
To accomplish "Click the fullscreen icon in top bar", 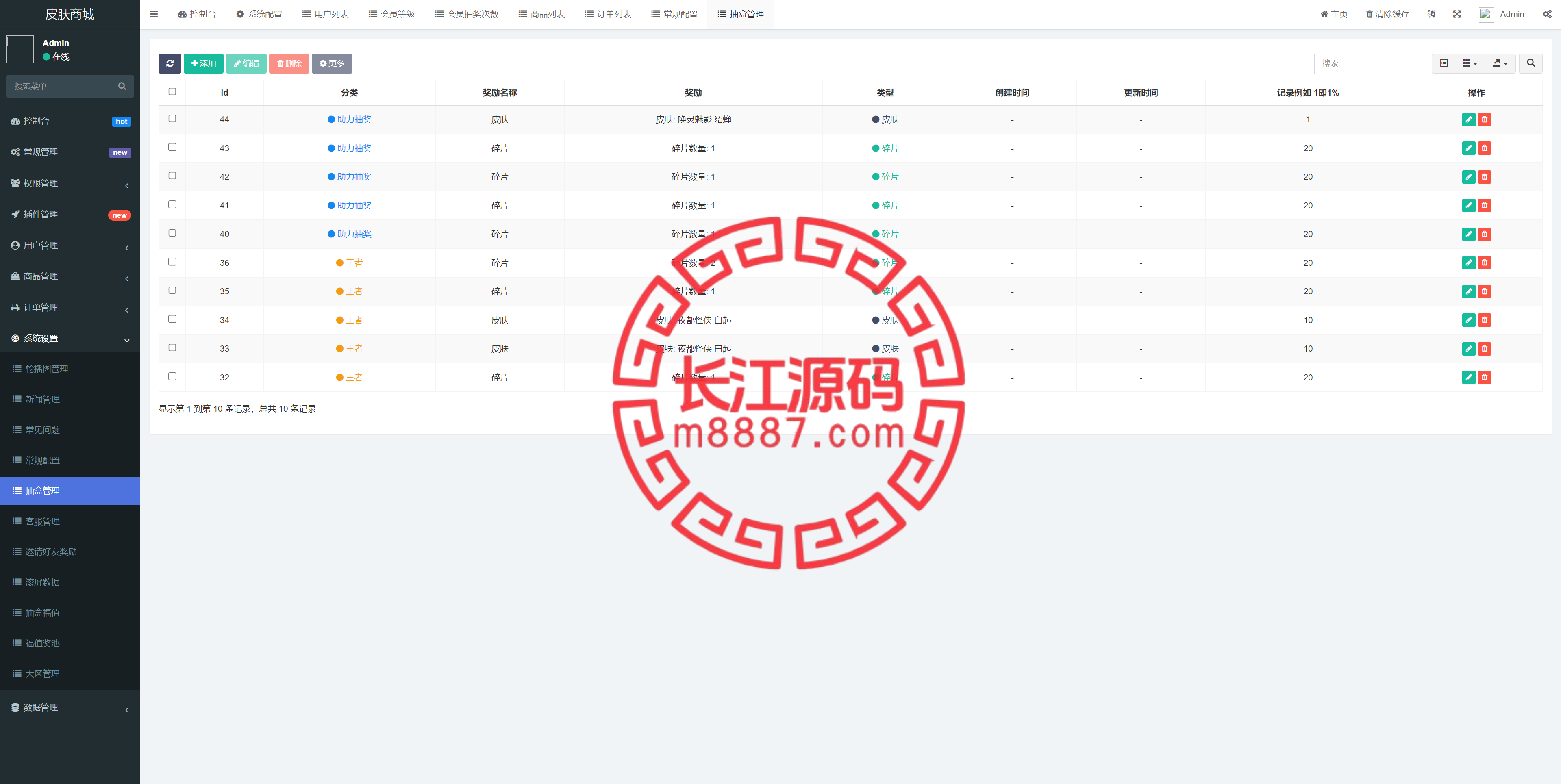I will (x=1457, y=14).
